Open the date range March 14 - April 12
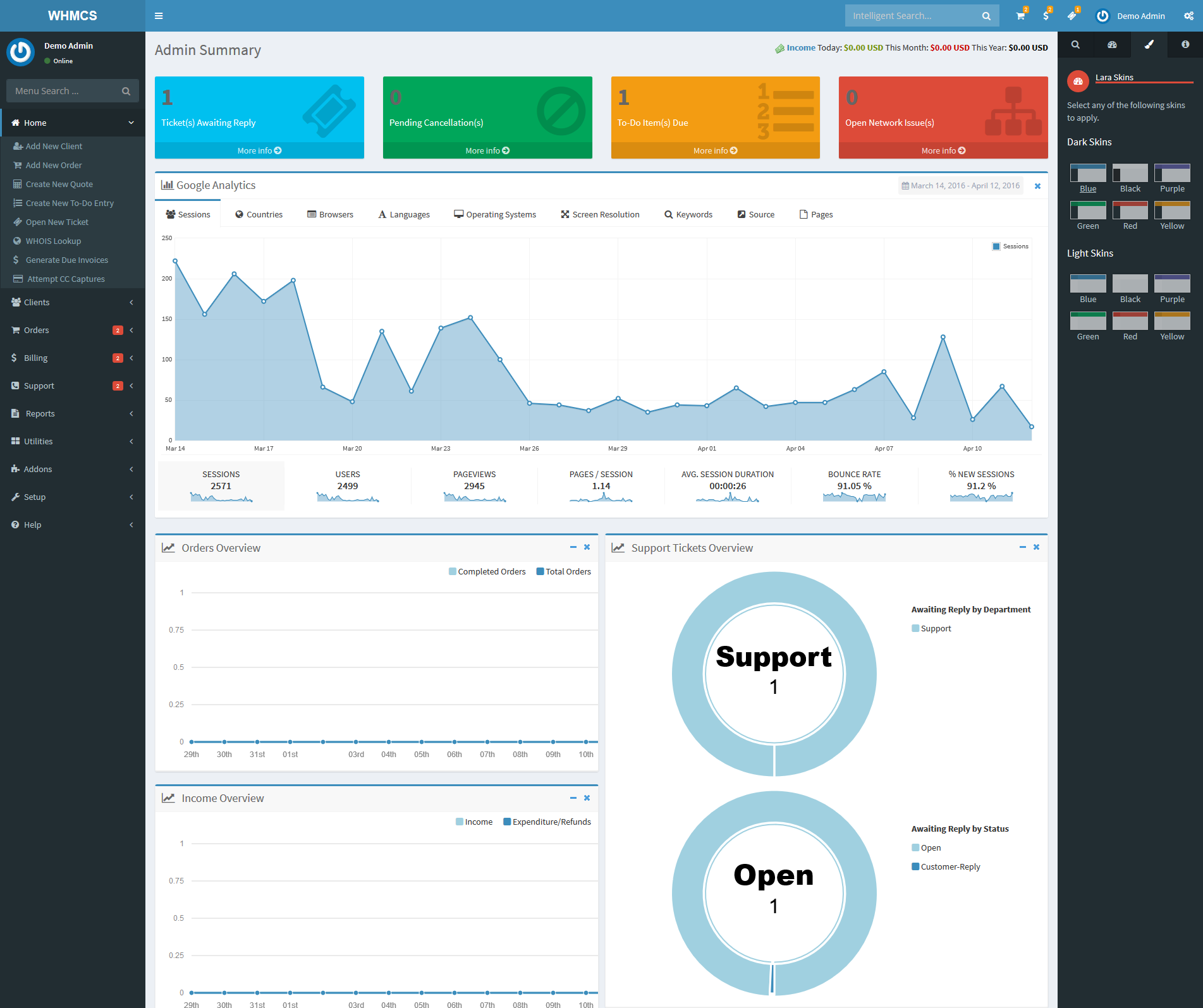The image size is (1203, 1008). point(961,185)
